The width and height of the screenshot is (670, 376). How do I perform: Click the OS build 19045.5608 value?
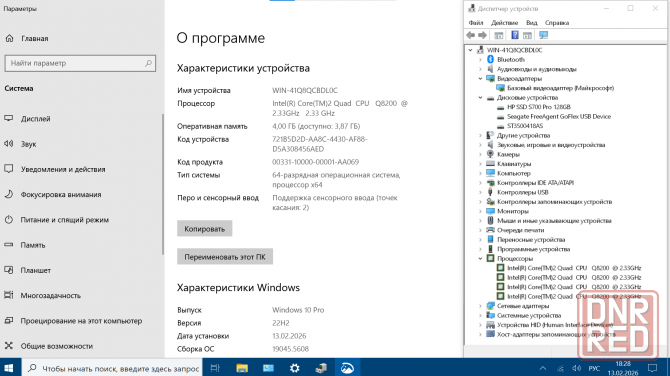click(x=290, y=349)
